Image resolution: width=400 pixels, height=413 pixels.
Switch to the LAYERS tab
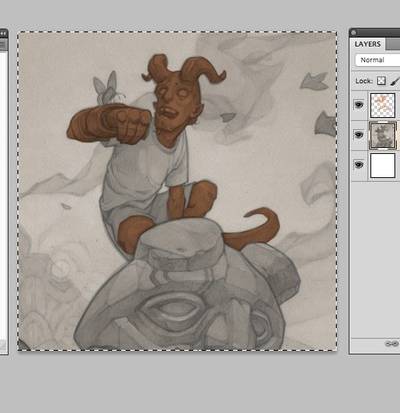(x=368, y=44)
